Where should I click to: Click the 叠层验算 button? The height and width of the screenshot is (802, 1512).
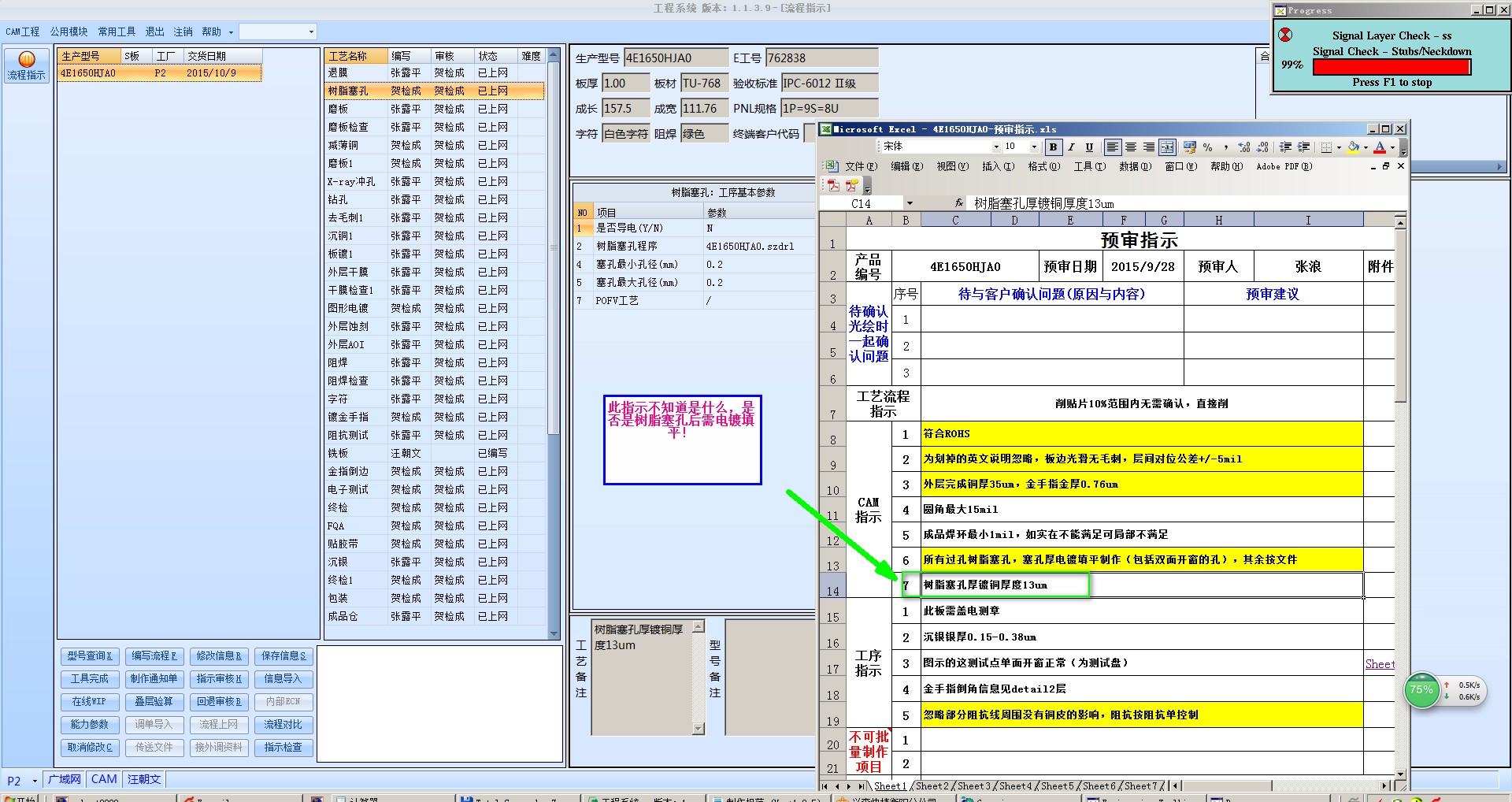pos(154,701)
